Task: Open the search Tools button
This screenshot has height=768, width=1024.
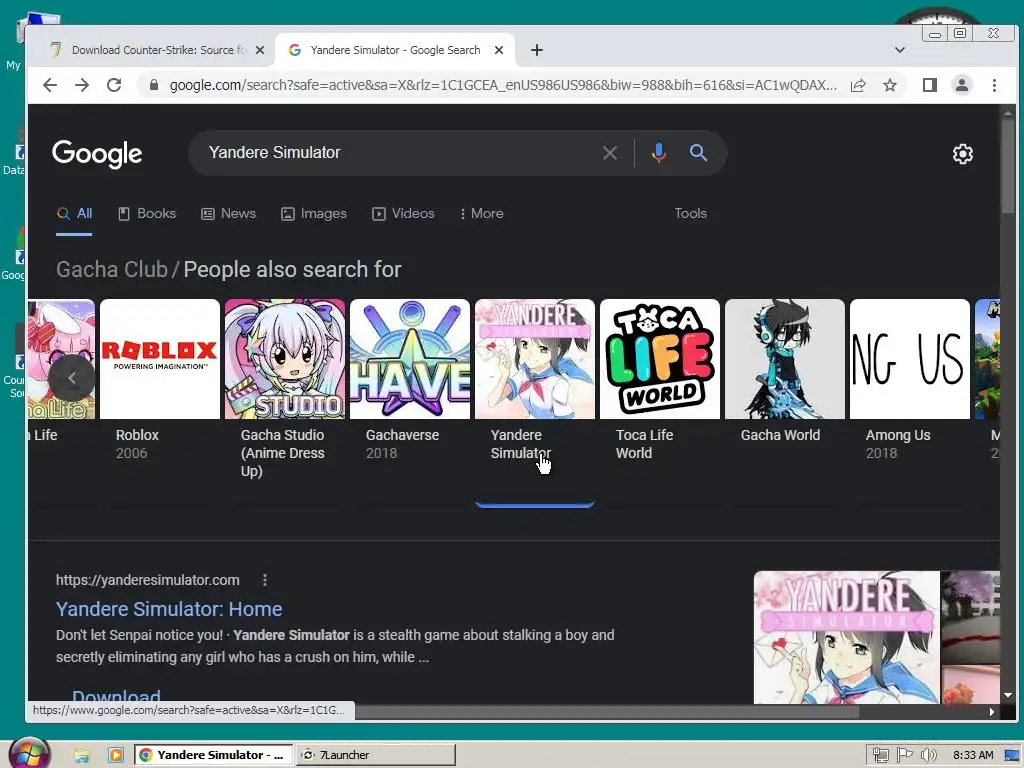Action: [x=690, y=214]
